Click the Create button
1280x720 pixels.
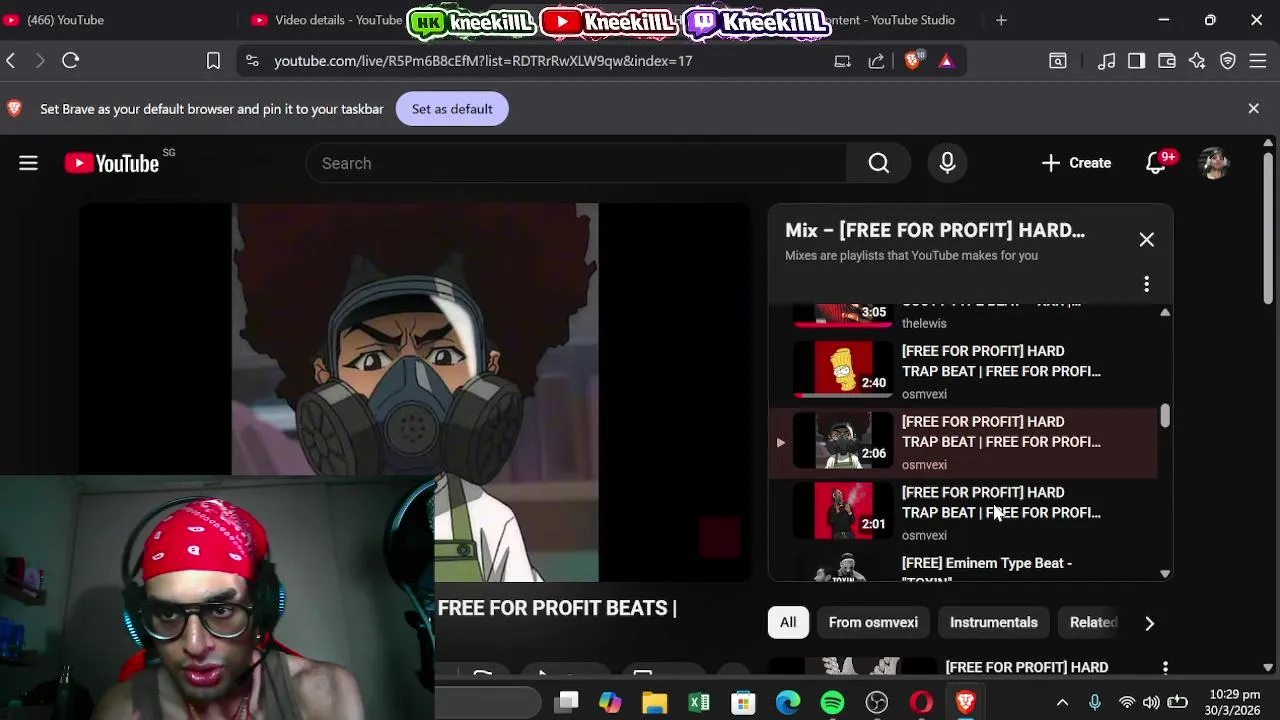[x=1076, y=163]
